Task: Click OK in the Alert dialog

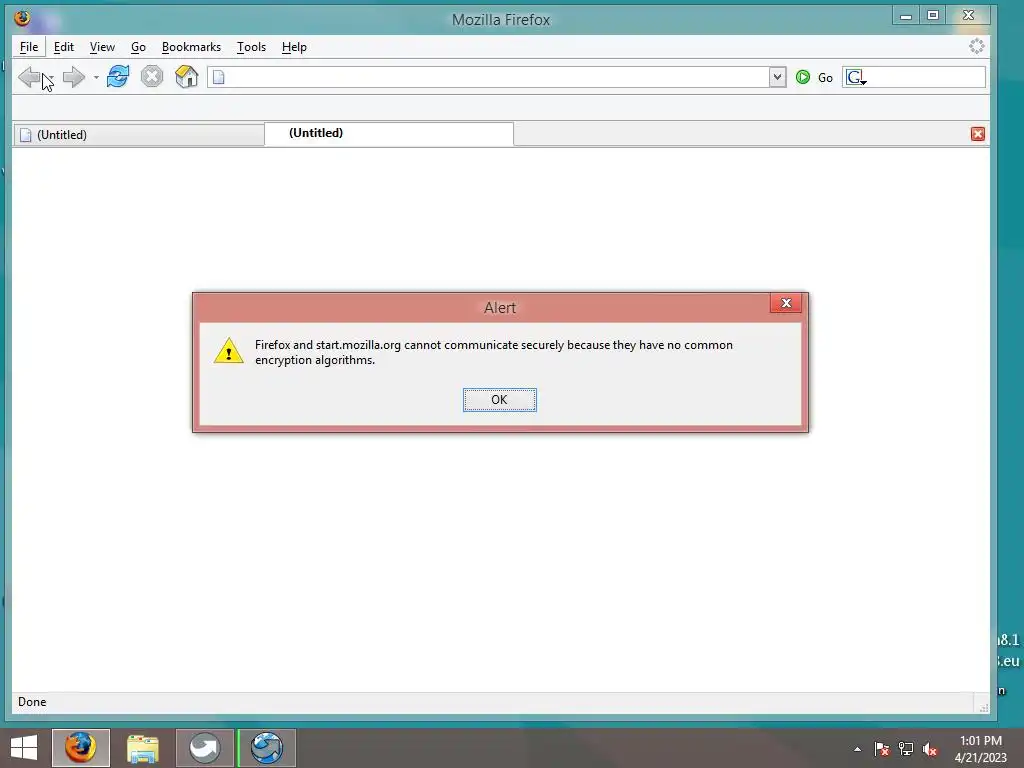Action: pos(500,400)
